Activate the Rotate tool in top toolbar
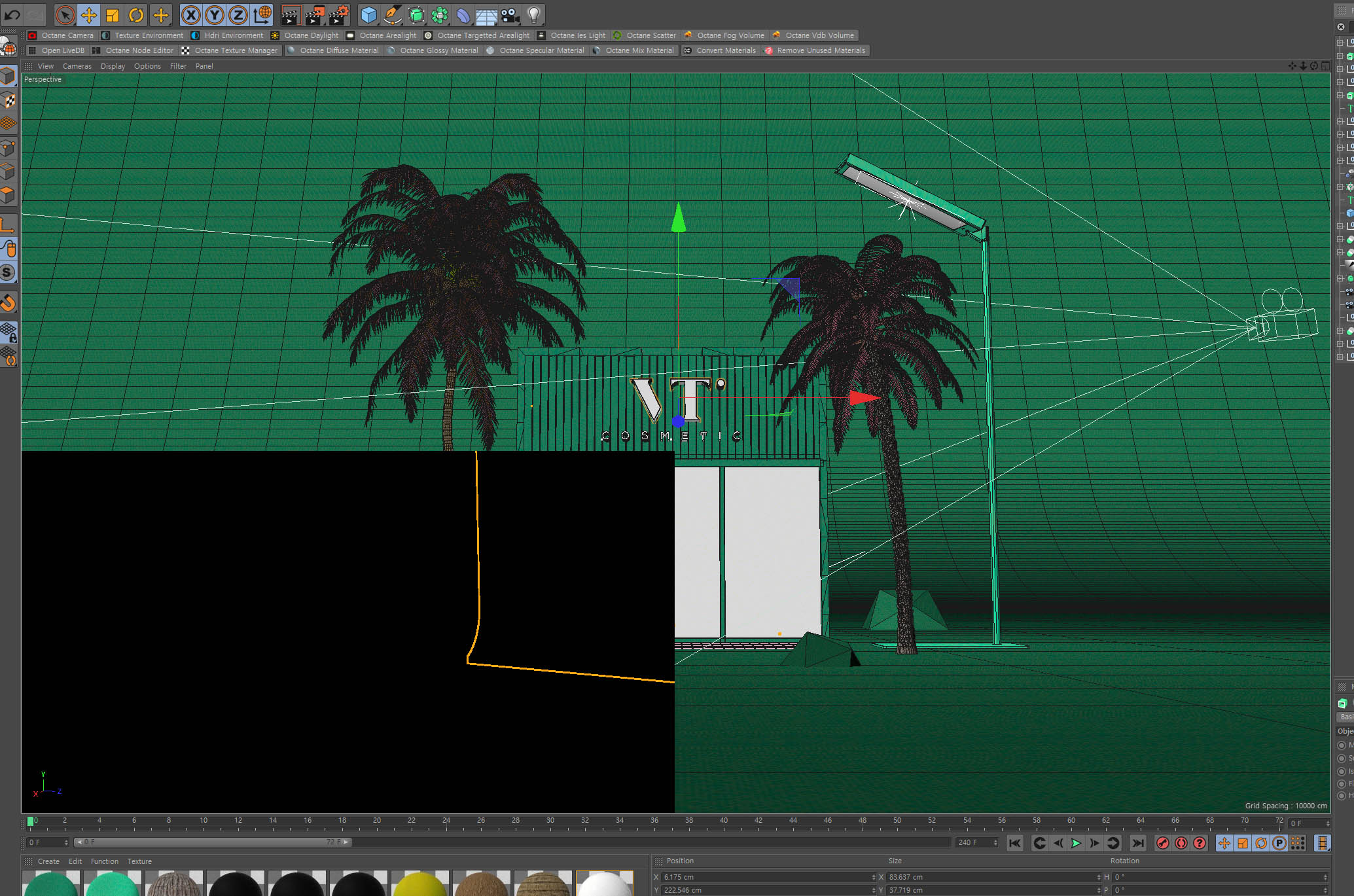The image size is (1354, 896). (x=136, y=14)
